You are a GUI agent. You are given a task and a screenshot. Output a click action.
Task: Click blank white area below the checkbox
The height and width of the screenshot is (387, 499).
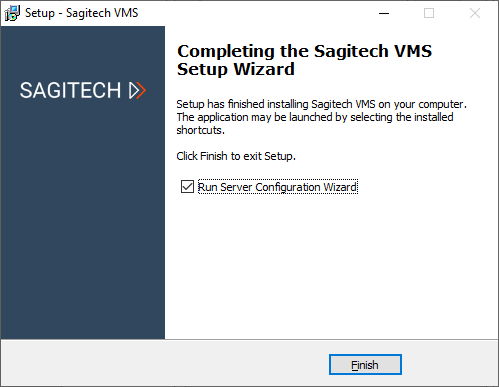tap(330, 267)
